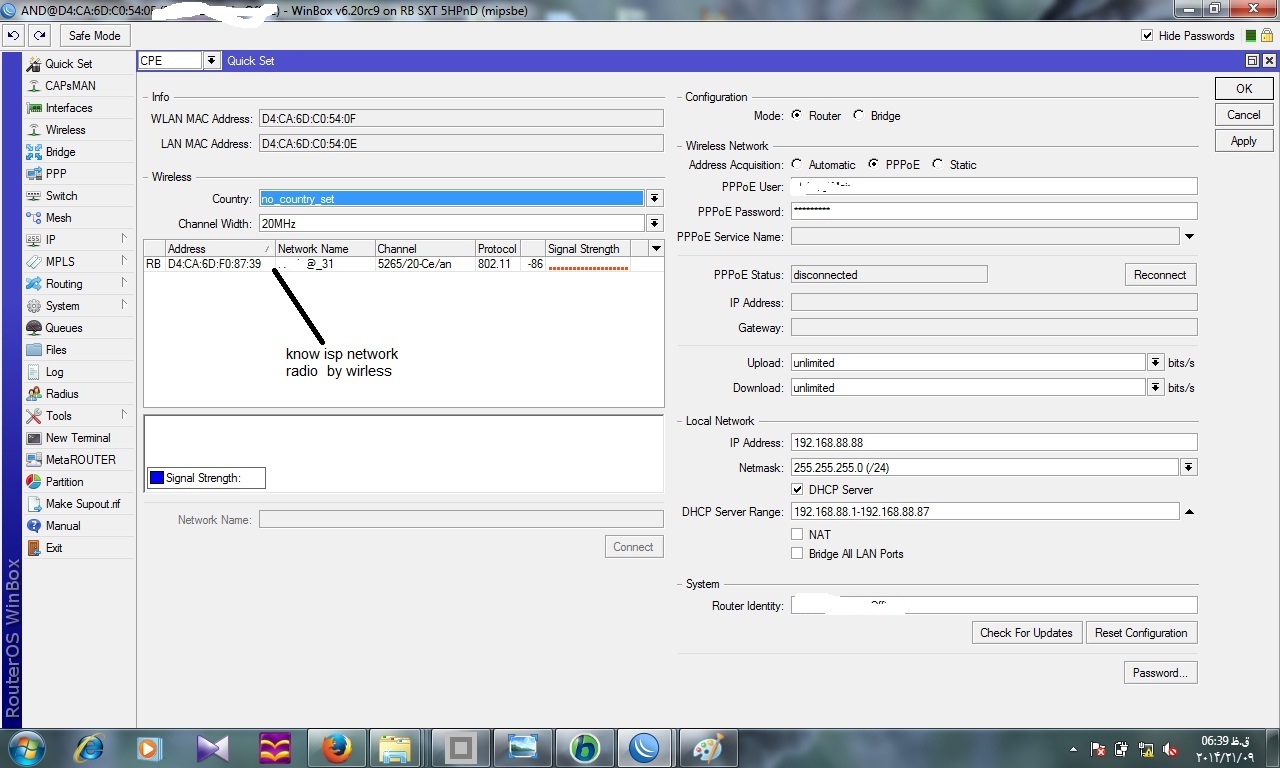Open the Upload limit dropdown
This screenshot has height=768, width=1280.
[x=1155, y=363]
